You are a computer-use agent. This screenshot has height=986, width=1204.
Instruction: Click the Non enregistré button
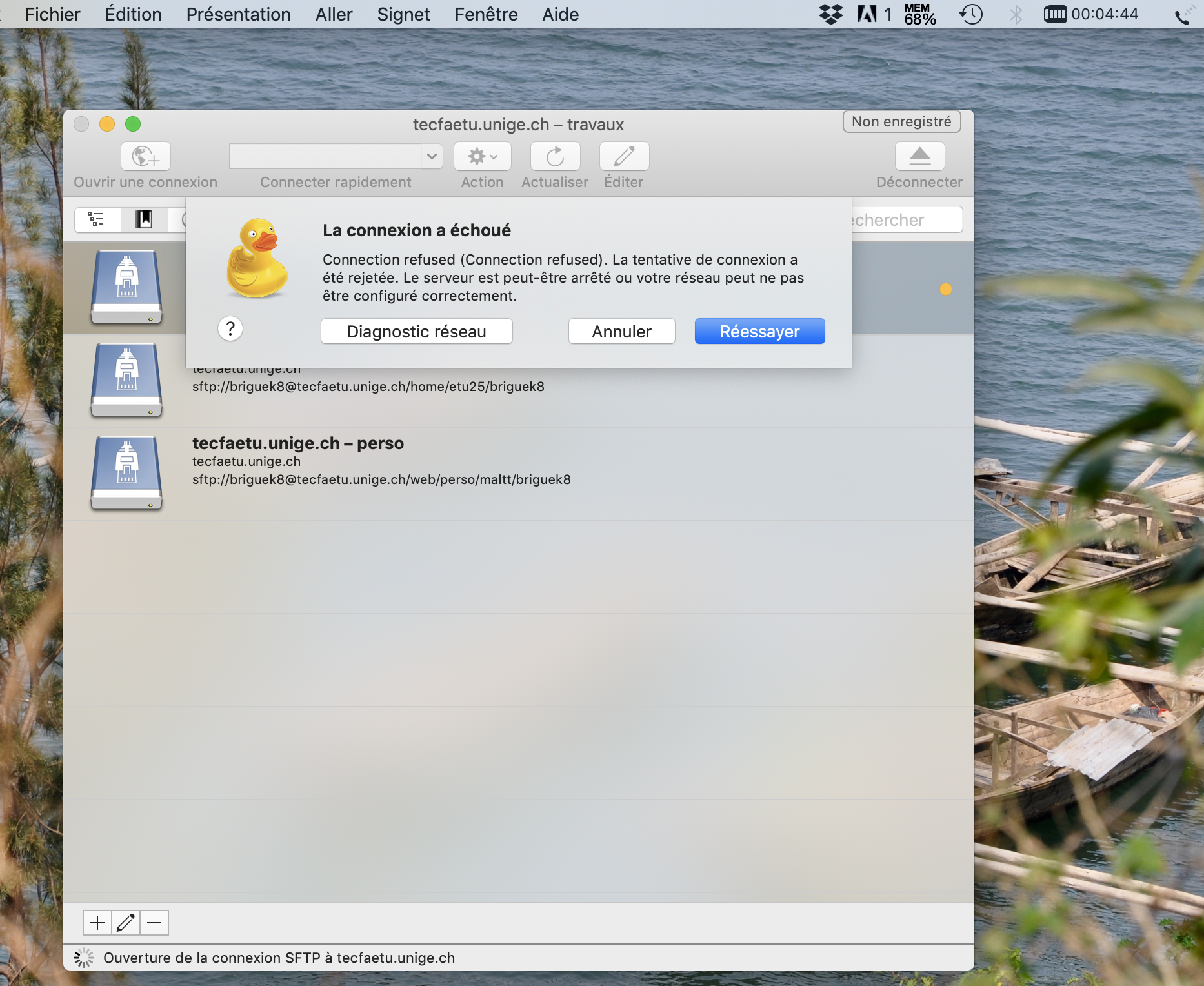point(901,122)
